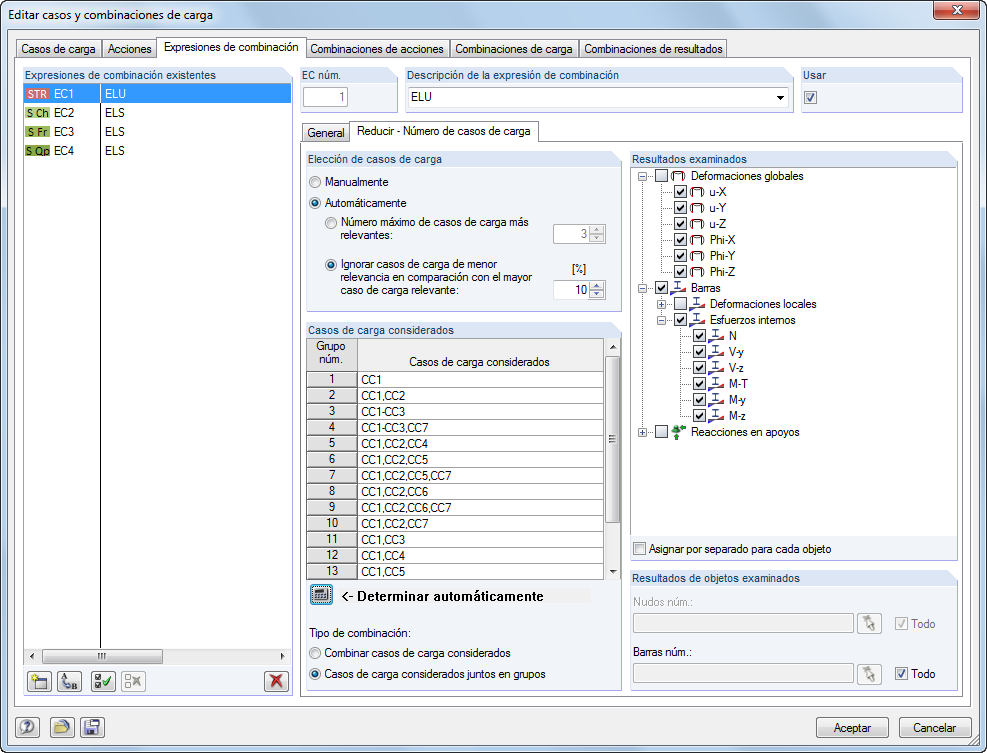Move the expressions list horizontal scrollbar

pyautogui.click(x=103, y=656)
